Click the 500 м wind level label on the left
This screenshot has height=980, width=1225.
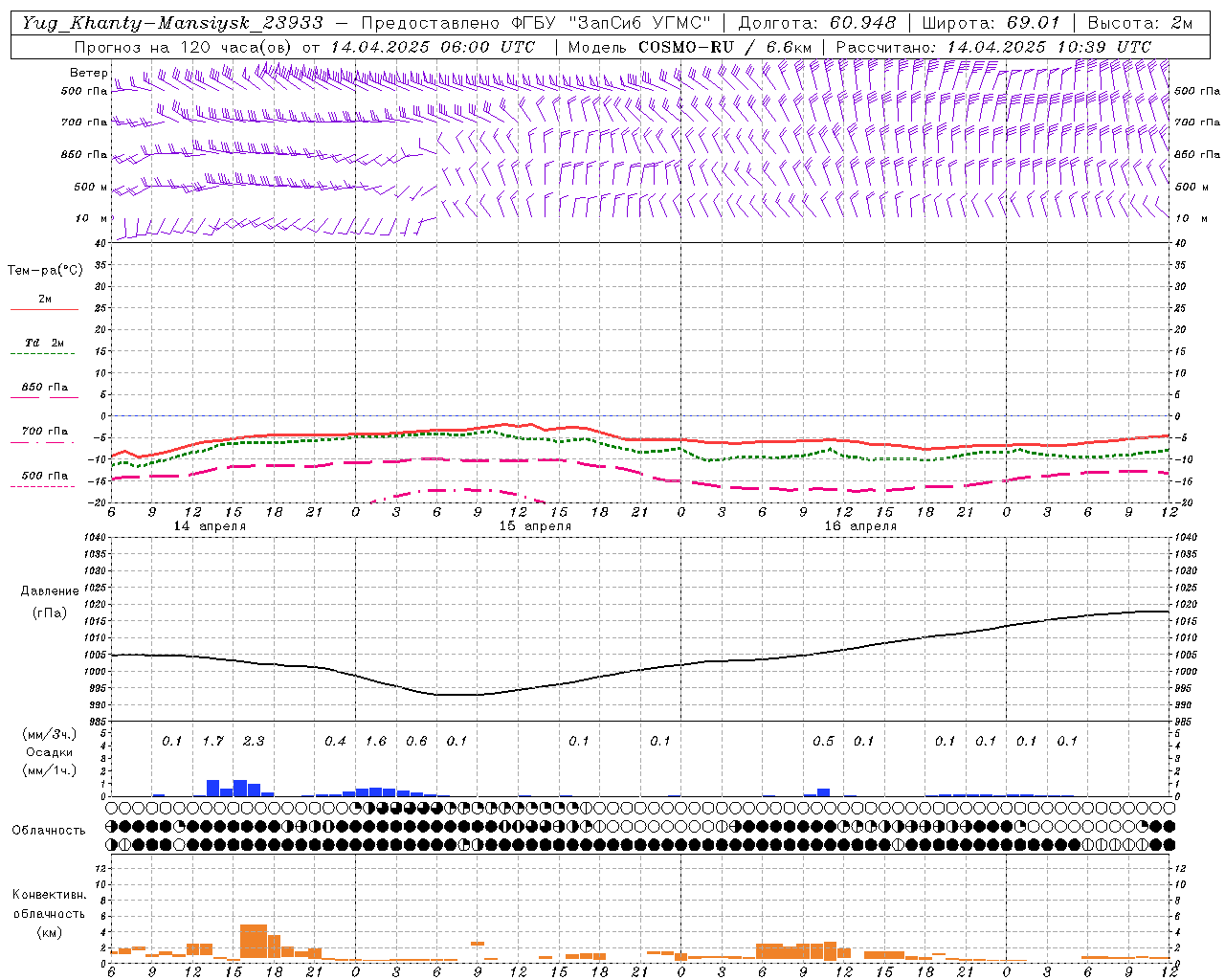[91, 187]
